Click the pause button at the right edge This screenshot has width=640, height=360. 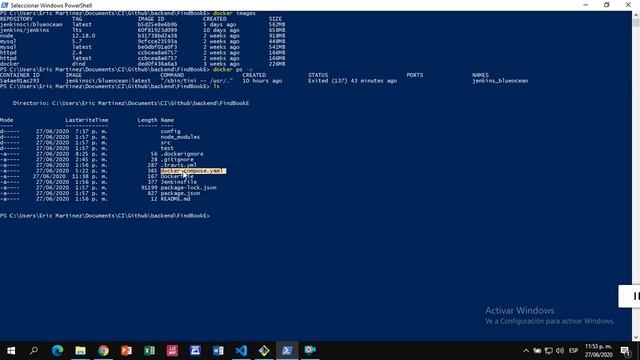point(635,296)
